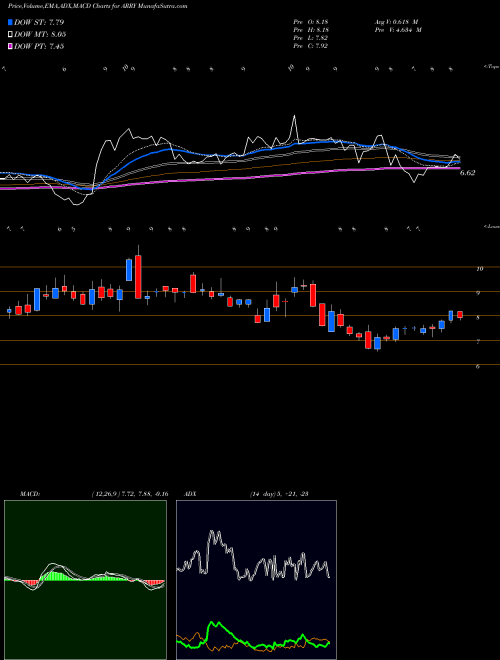Click the 7 price axis label
500x660 pixels.
pos(478,342)
